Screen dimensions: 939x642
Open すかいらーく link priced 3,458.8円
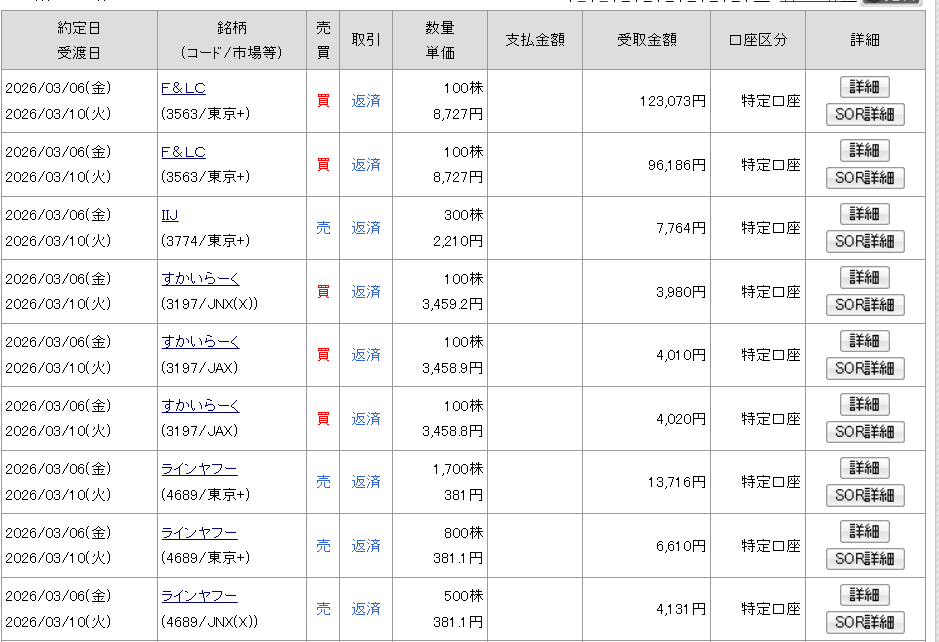coord(200,406)
